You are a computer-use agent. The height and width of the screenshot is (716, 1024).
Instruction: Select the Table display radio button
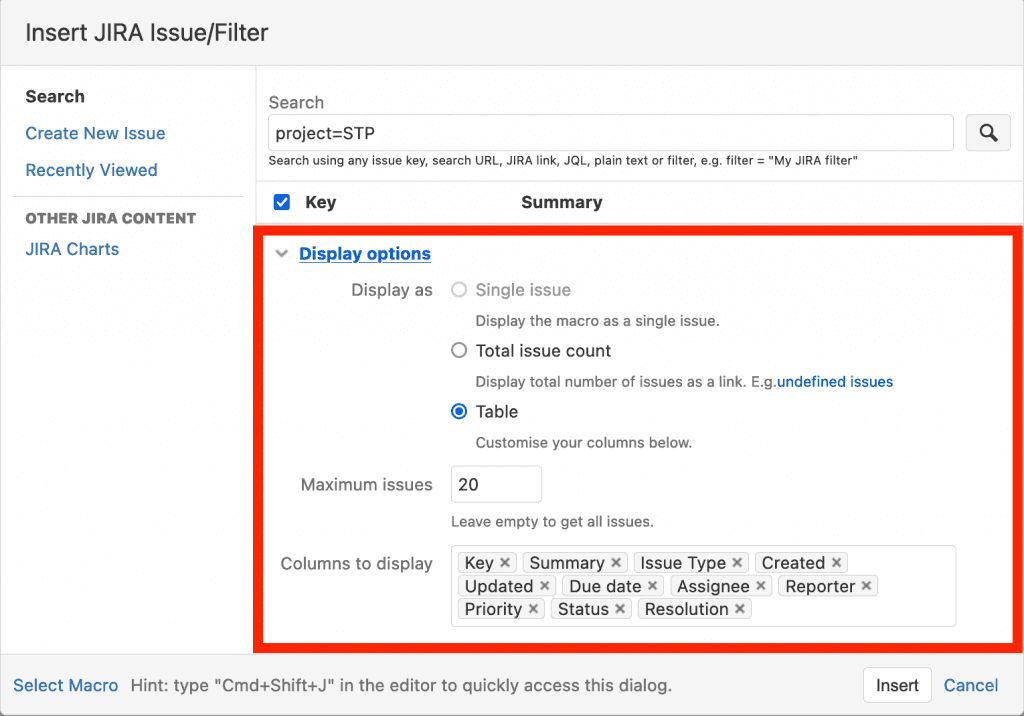coord(459,412)
